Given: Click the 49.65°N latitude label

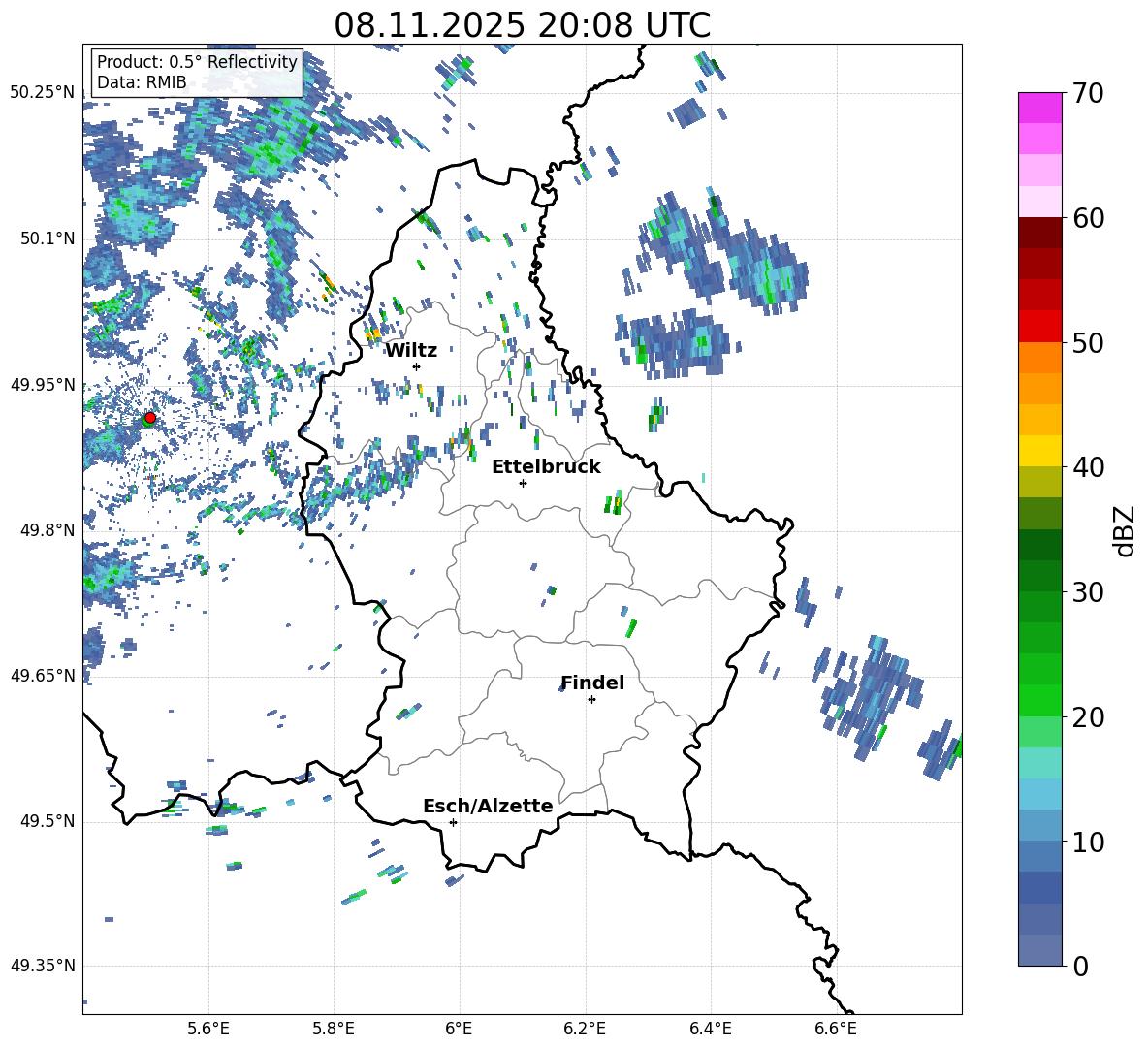Looking at the screenshot, I should [x=43, y=675].
